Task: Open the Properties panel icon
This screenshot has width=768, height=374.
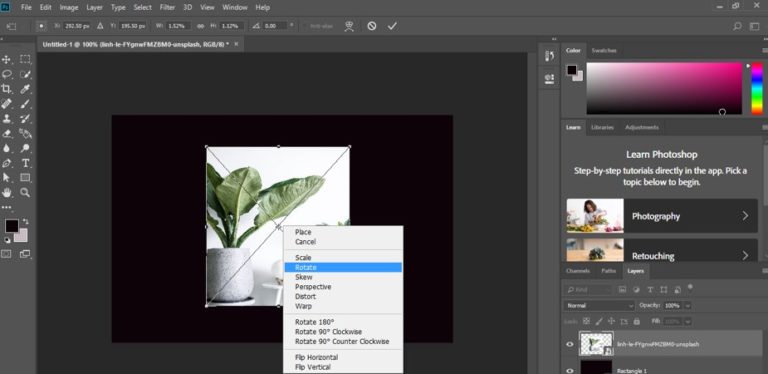Action: click(x=549, y=78)
